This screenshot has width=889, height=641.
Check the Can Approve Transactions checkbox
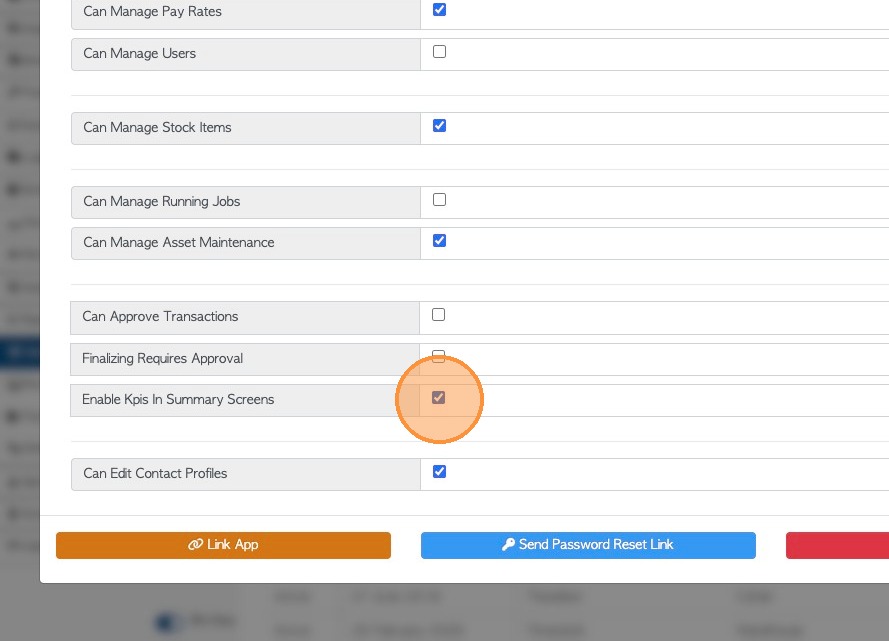[x=438, y=315]
